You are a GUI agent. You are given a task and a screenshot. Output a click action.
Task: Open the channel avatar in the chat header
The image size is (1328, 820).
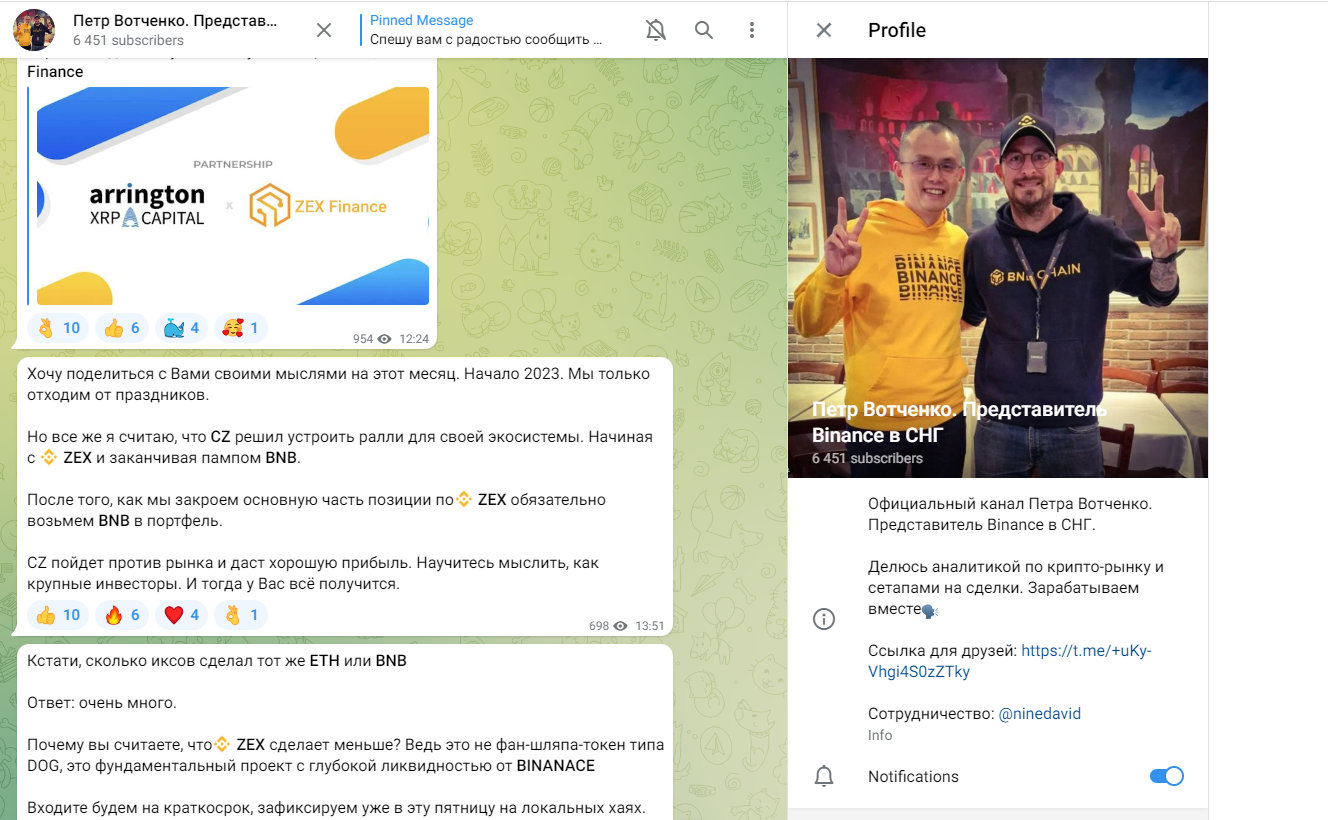34,30
